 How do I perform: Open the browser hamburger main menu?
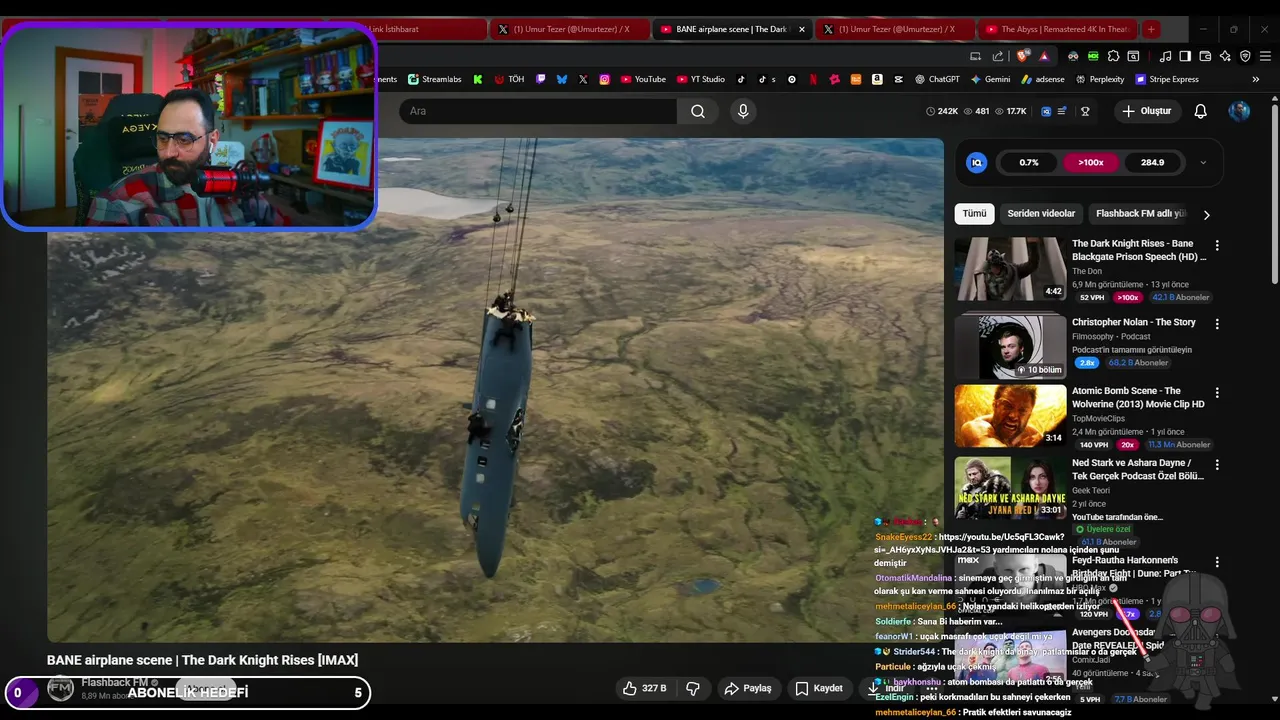coord(1265,56)
